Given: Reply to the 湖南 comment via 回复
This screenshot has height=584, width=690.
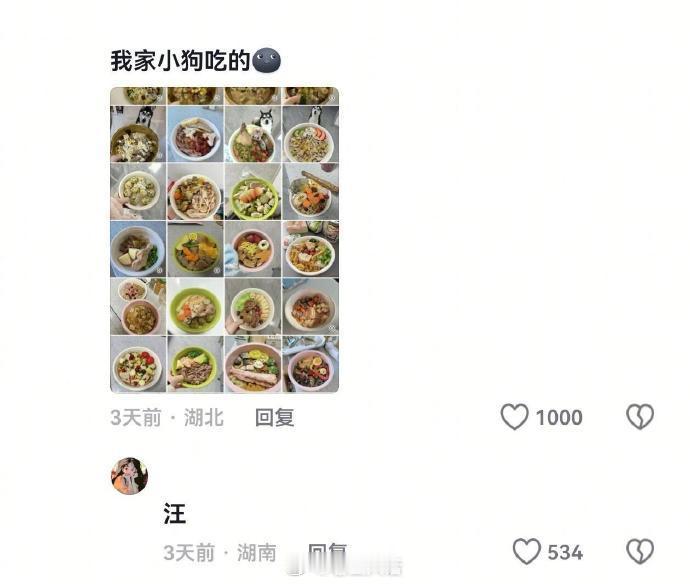Looking at the screenshot, I should (327, 551).
